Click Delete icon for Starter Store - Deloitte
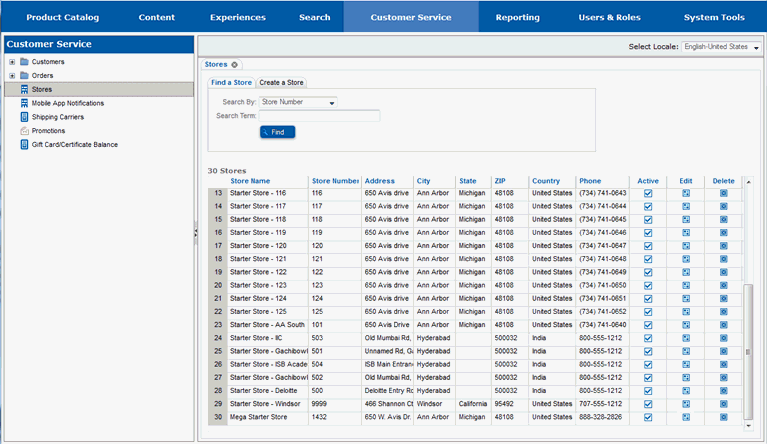 pyautogui.click(x=723, y=391)
